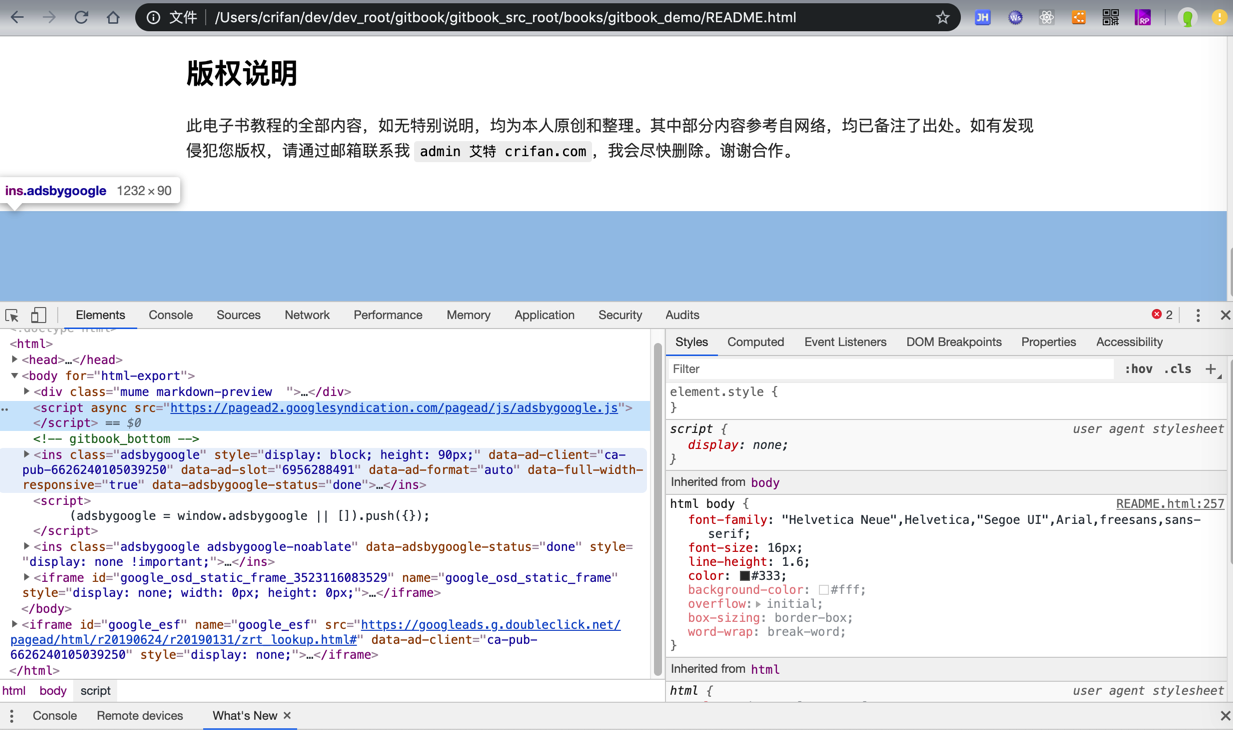Viewport: 1233px width, 730px height.
Task: Switch to the Console tab
Action: 171,315
